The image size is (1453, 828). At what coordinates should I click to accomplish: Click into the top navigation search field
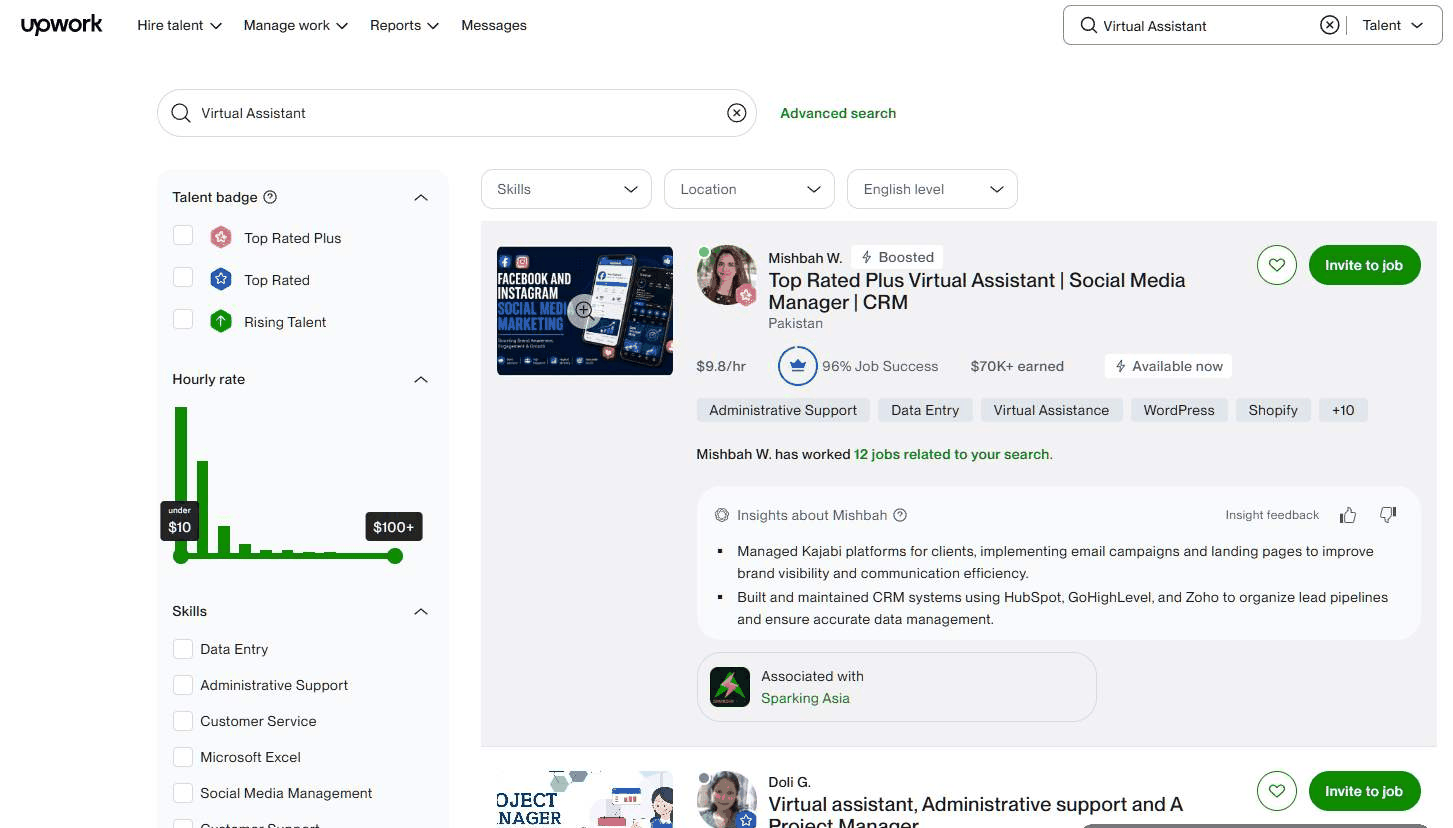1205,25
